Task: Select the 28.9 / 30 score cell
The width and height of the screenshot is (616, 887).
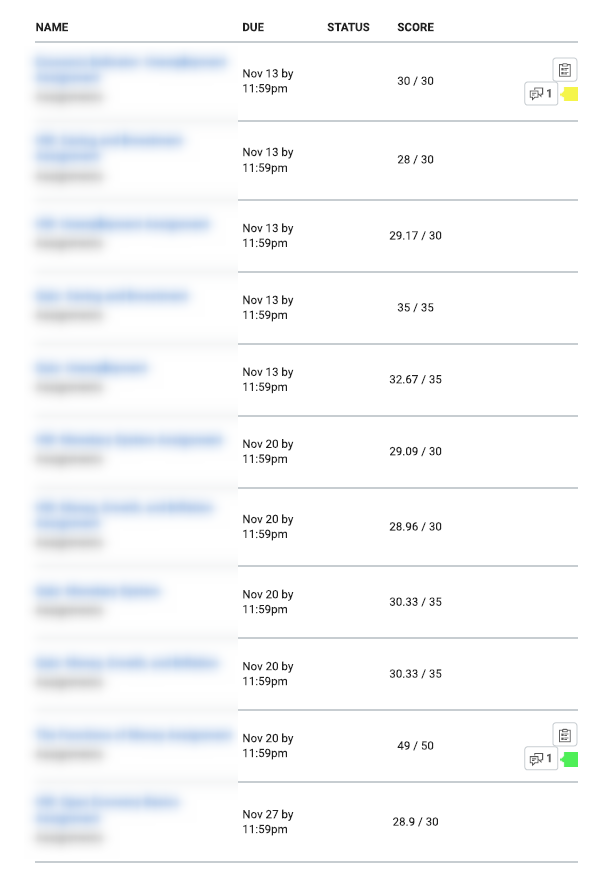Action: coord(415,821)
